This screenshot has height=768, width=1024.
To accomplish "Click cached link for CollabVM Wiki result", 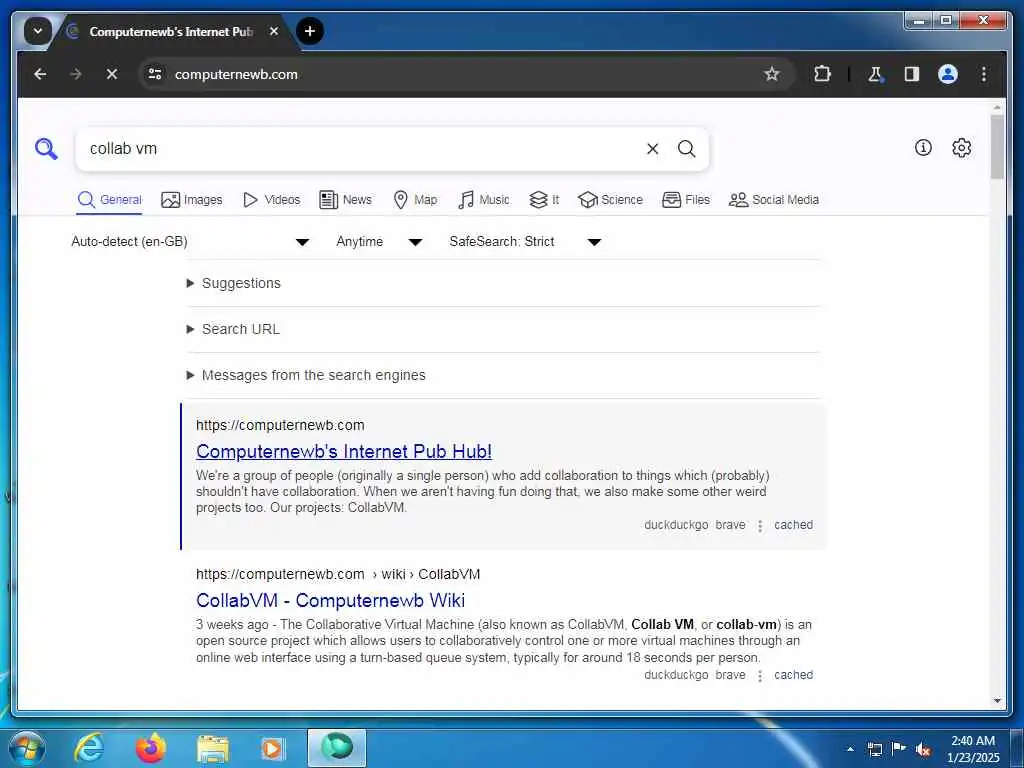I will coord(793,675).
